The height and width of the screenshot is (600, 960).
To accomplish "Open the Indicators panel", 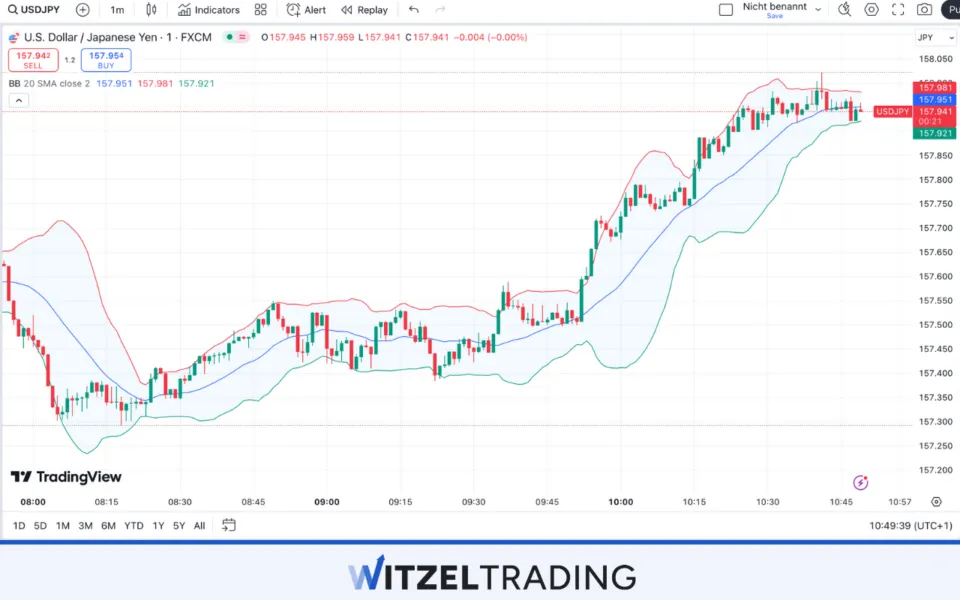I will [x=207, y=10].
